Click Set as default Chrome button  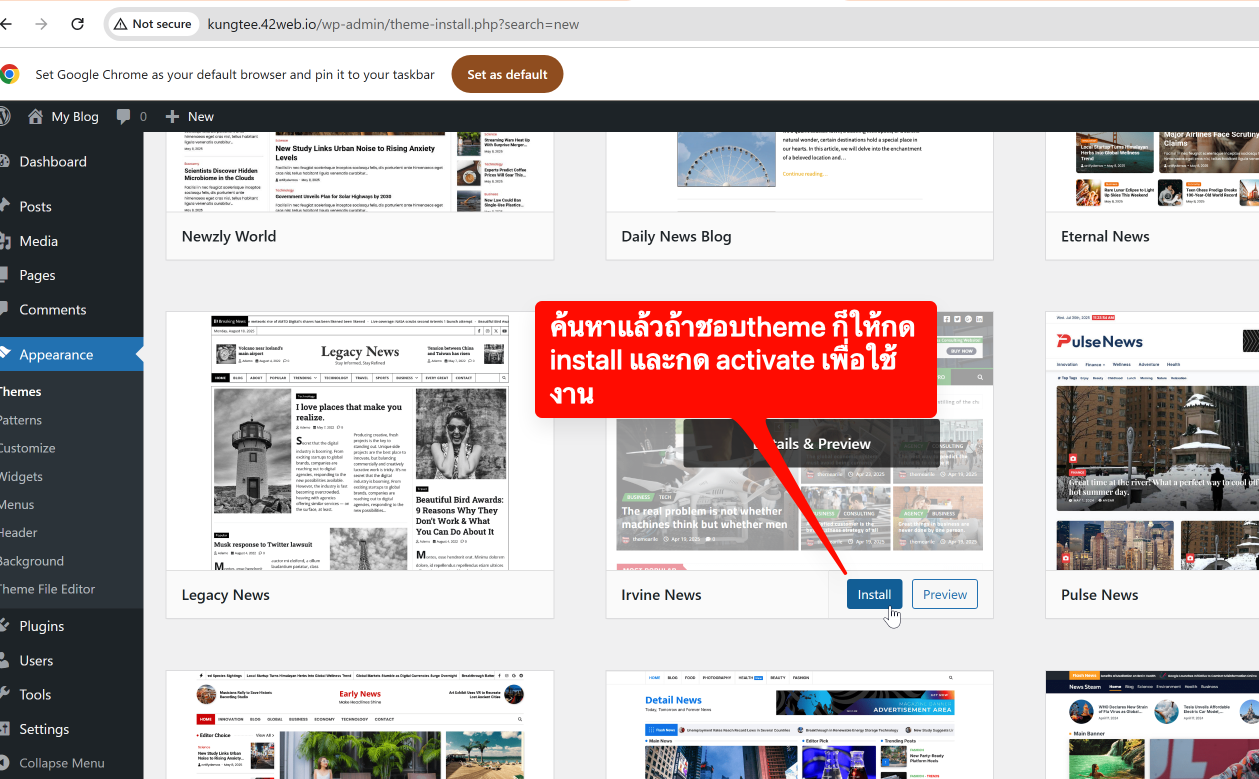(507, 74)
